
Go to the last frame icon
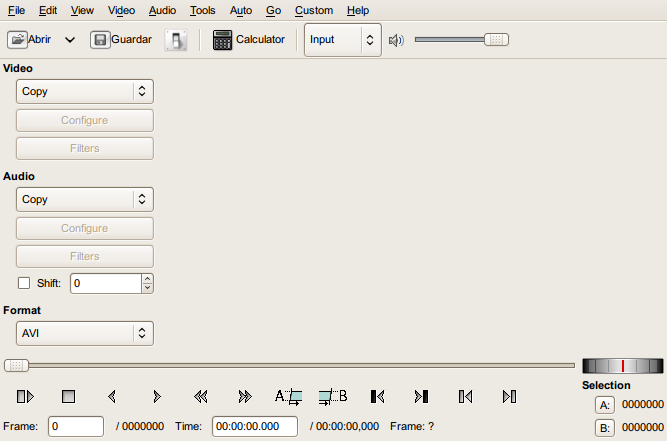(509, 396)
